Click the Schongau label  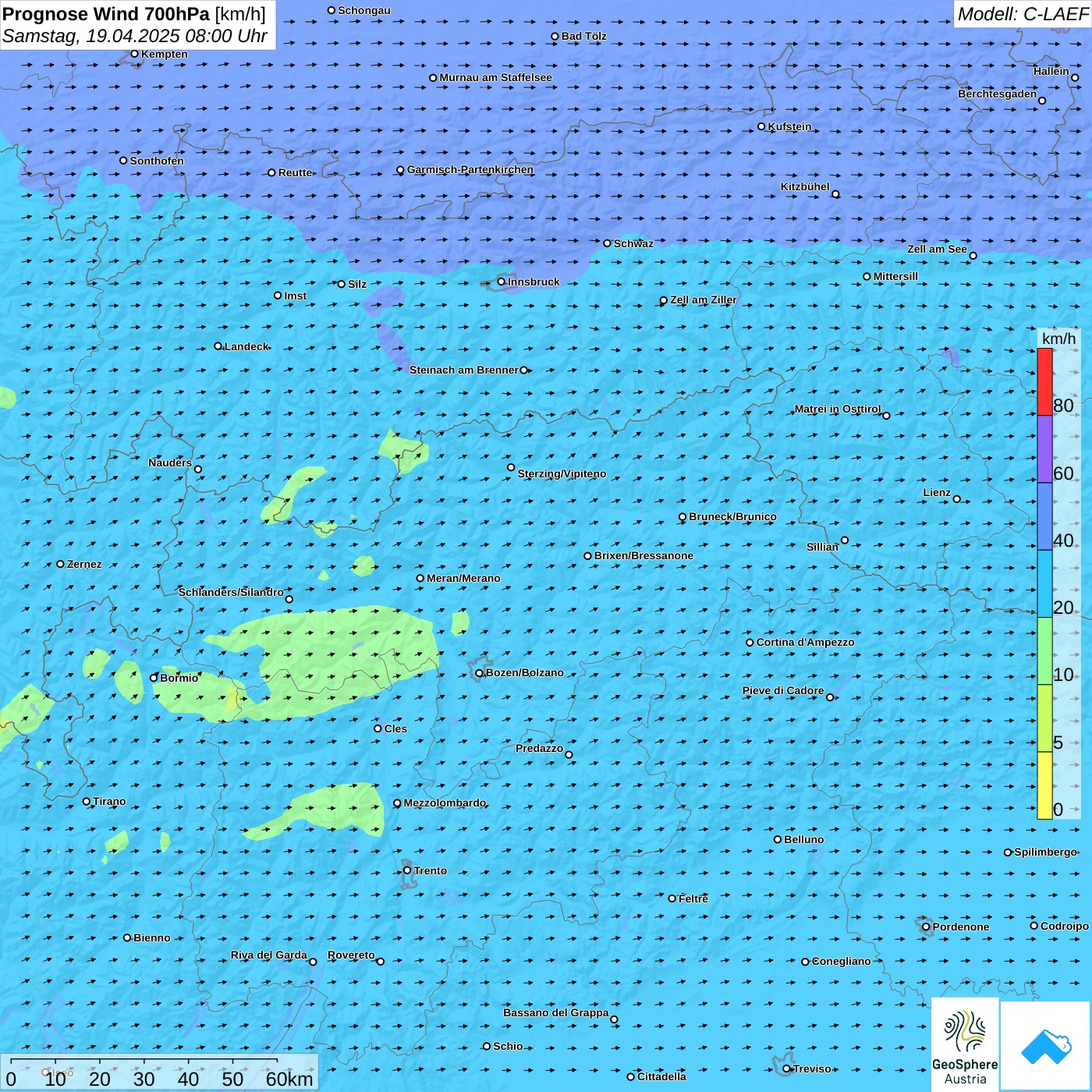(363, 10)
